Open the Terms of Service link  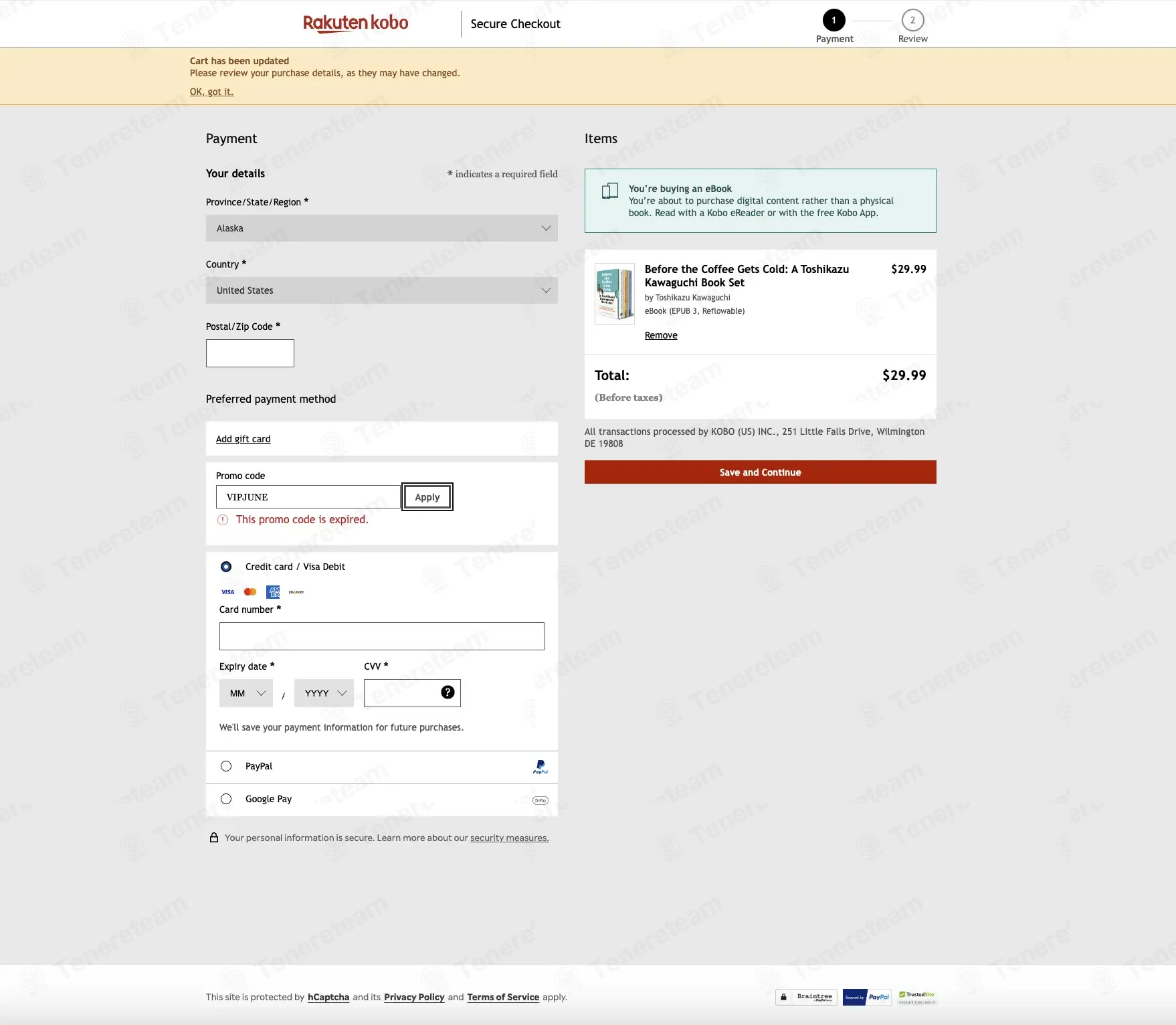pos(503,997)
